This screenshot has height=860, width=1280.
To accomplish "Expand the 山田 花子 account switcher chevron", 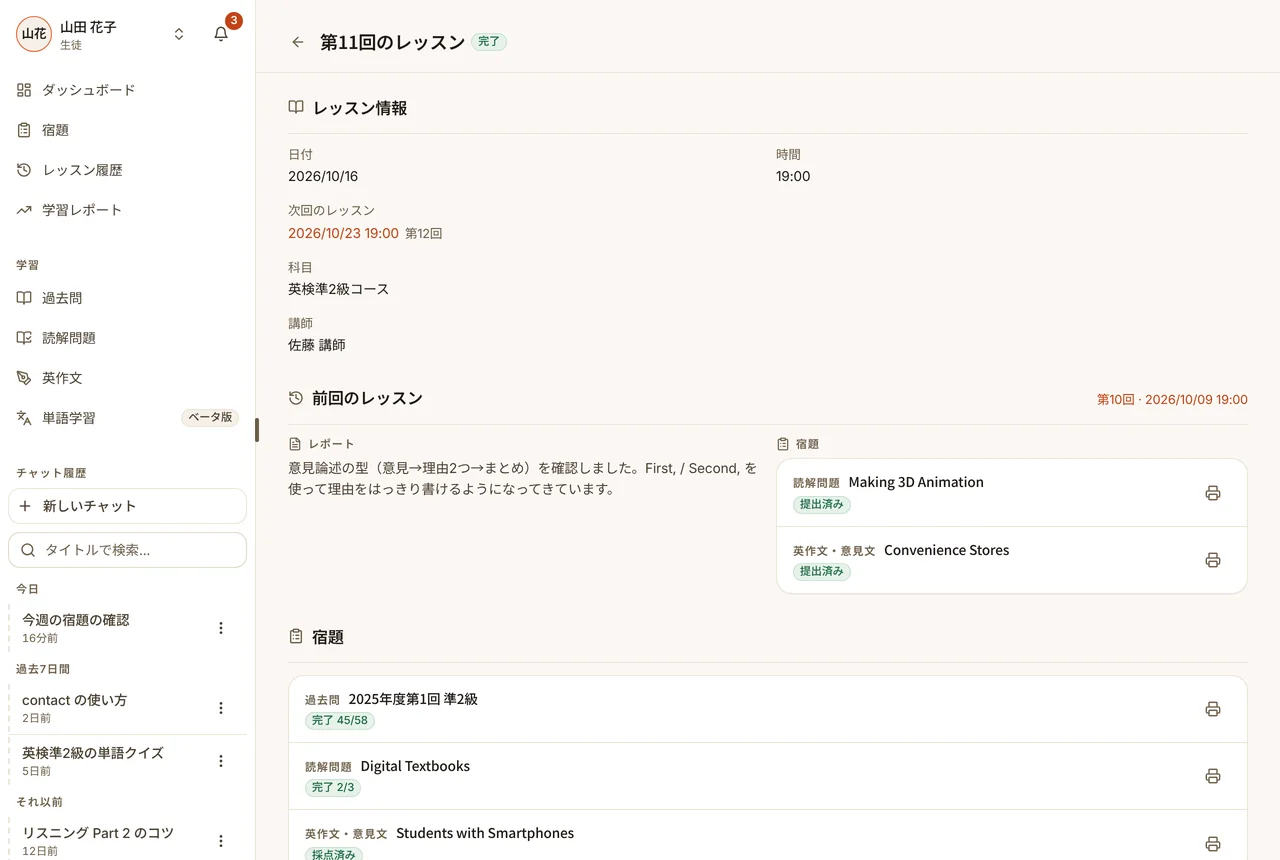I will 179,34.
